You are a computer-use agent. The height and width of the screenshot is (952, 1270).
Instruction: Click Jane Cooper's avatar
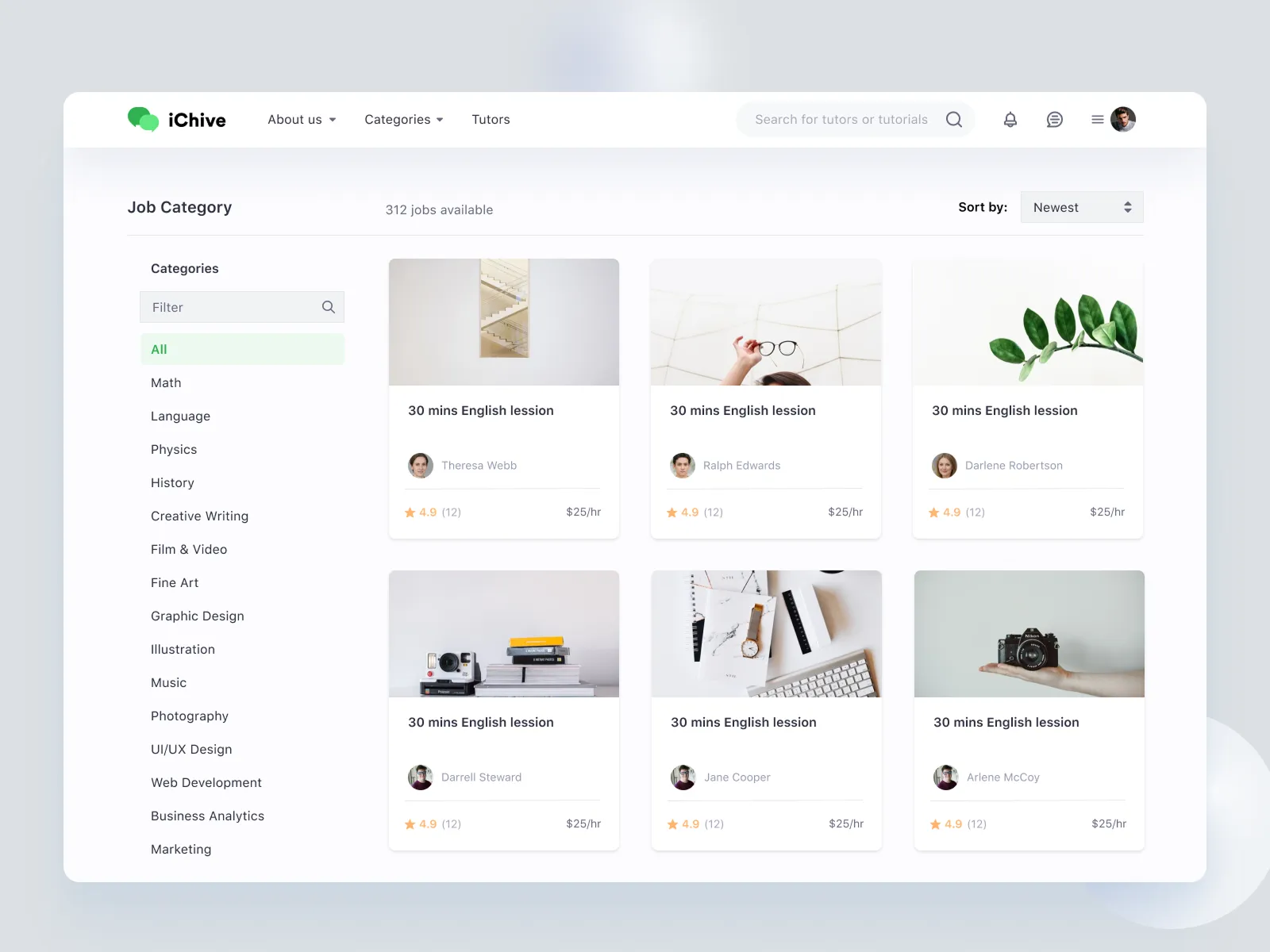click(683, 777)
